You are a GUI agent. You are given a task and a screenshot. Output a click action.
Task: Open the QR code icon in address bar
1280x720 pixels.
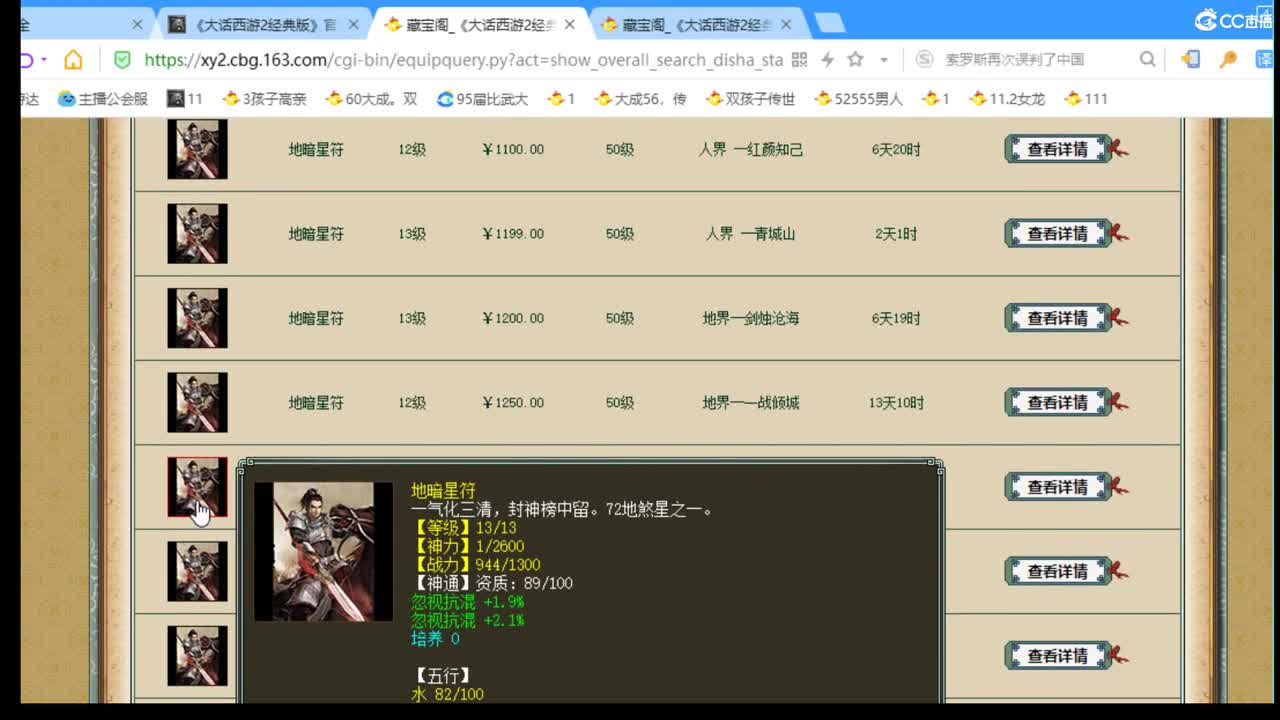pos(799,60)
